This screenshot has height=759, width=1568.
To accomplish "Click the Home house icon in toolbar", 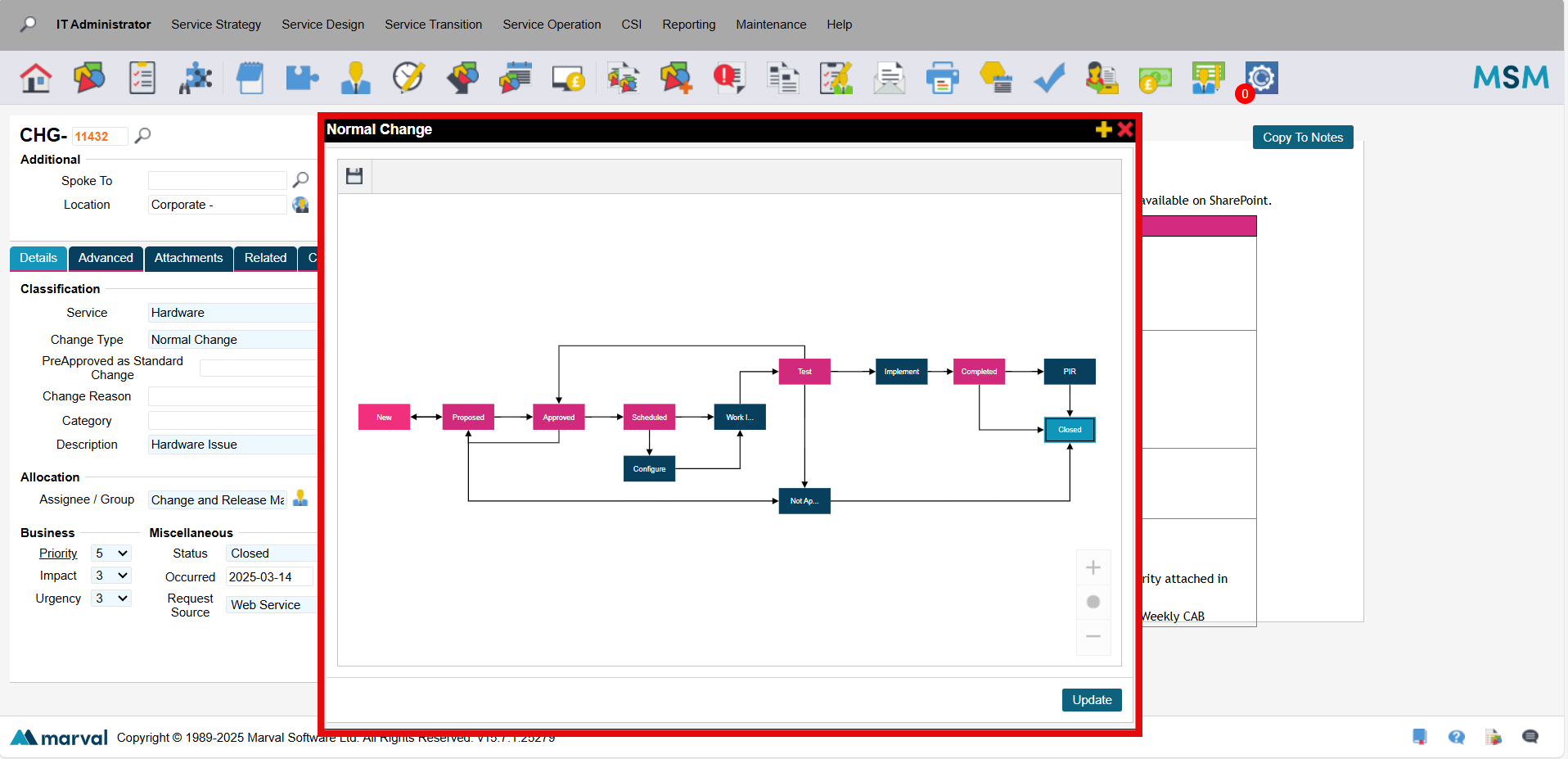I will (x=36, y=78).
